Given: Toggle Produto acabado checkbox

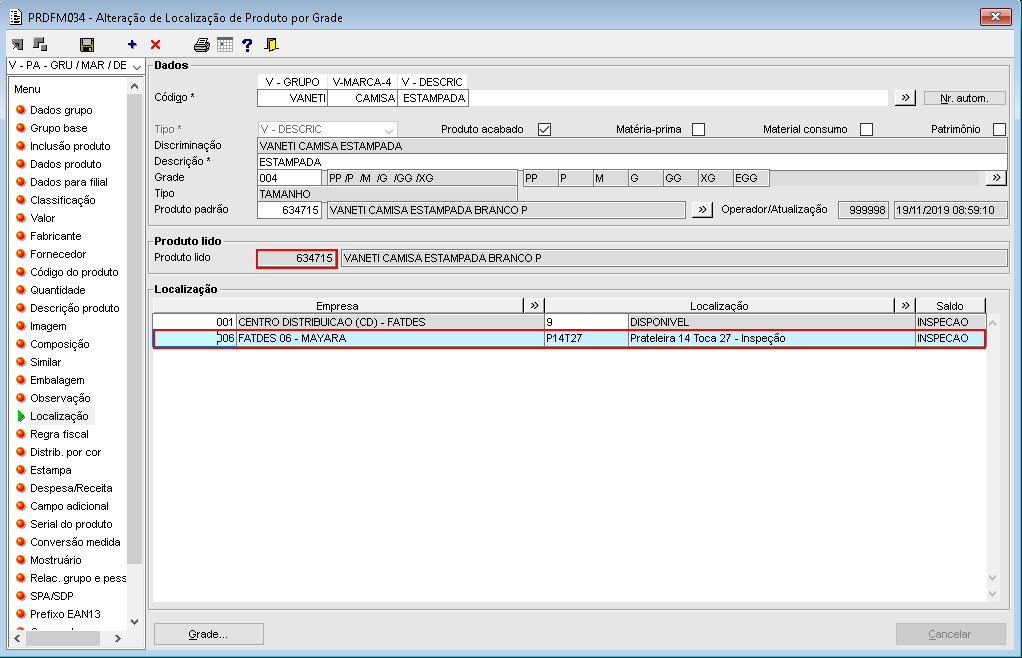Looking at the screenshot, I should [x=544, y=129].
